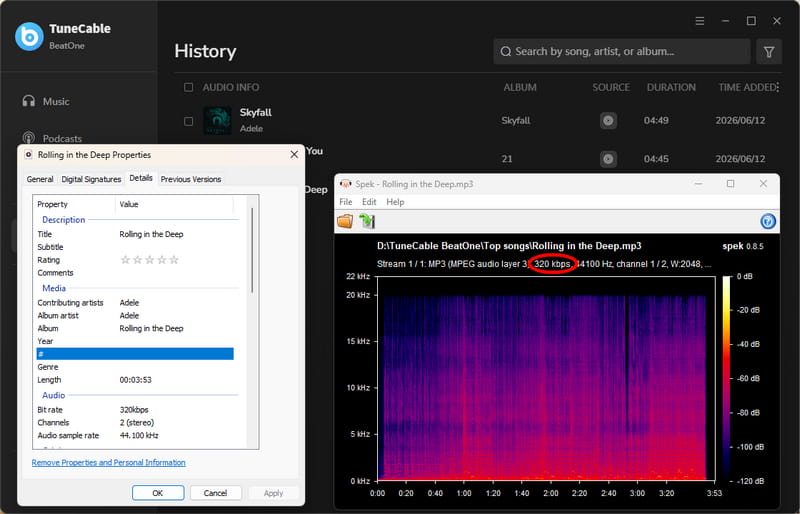
Task: Click the TuneCable BeatOne logo icon
Action: (x=29, y=36)
